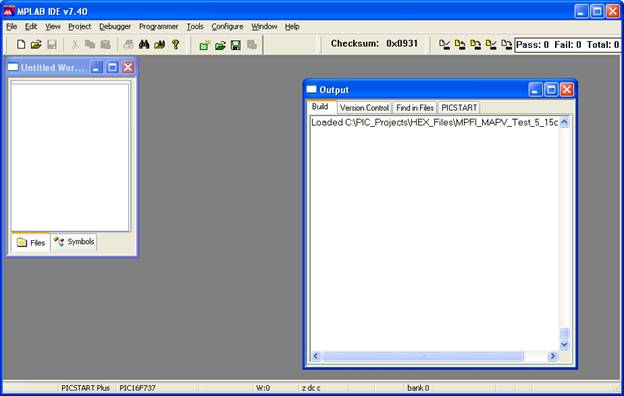Click the Open Project green folder icon
Image resolution: width=624 pixels, height=396 pixels.
220,45
